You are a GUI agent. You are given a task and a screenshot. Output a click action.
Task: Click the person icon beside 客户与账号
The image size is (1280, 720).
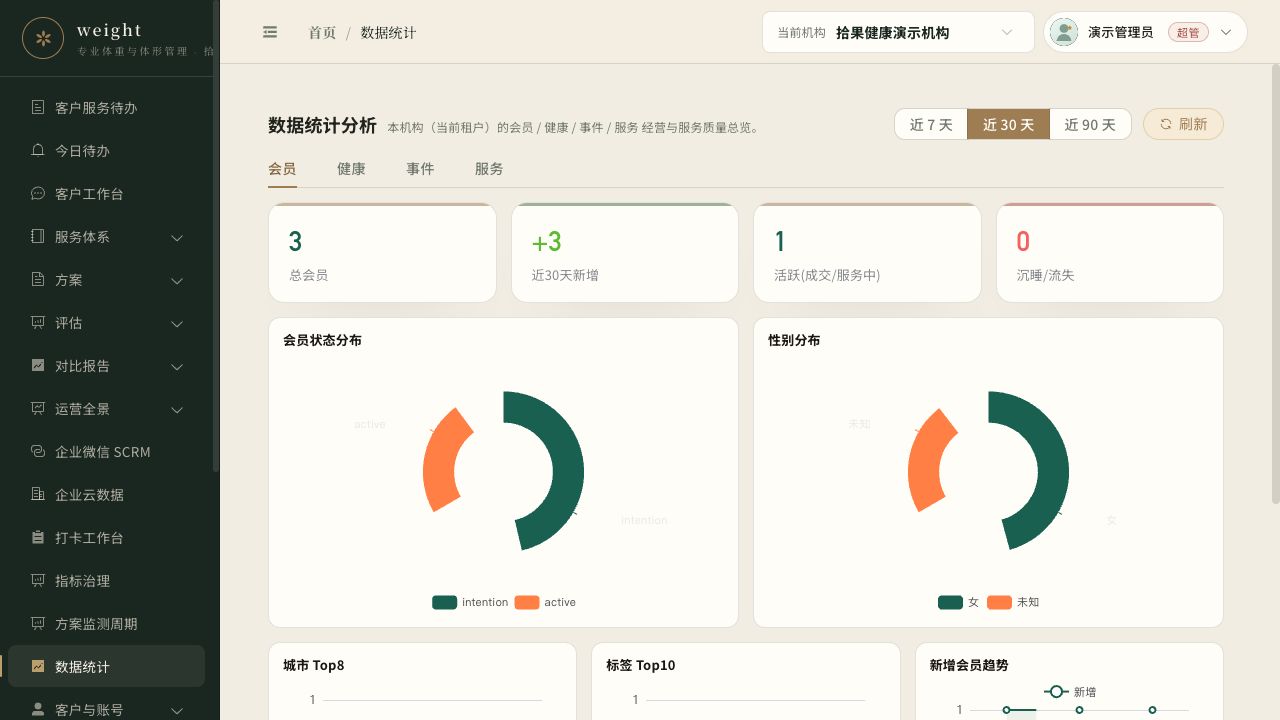point(38,709)
